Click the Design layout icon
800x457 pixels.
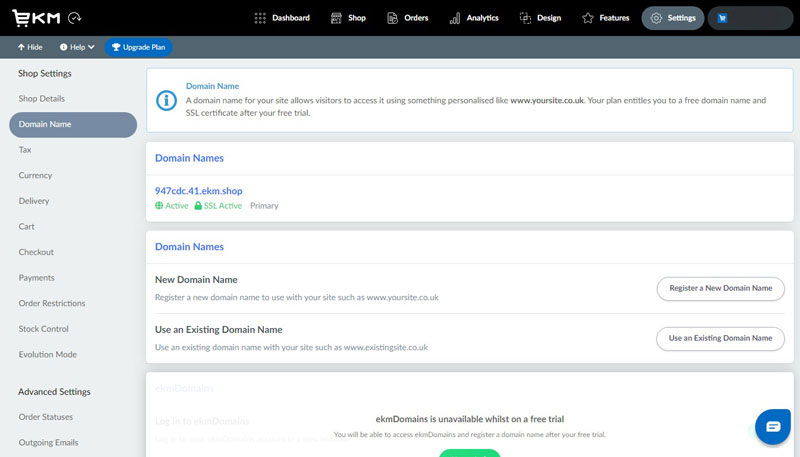526,18
